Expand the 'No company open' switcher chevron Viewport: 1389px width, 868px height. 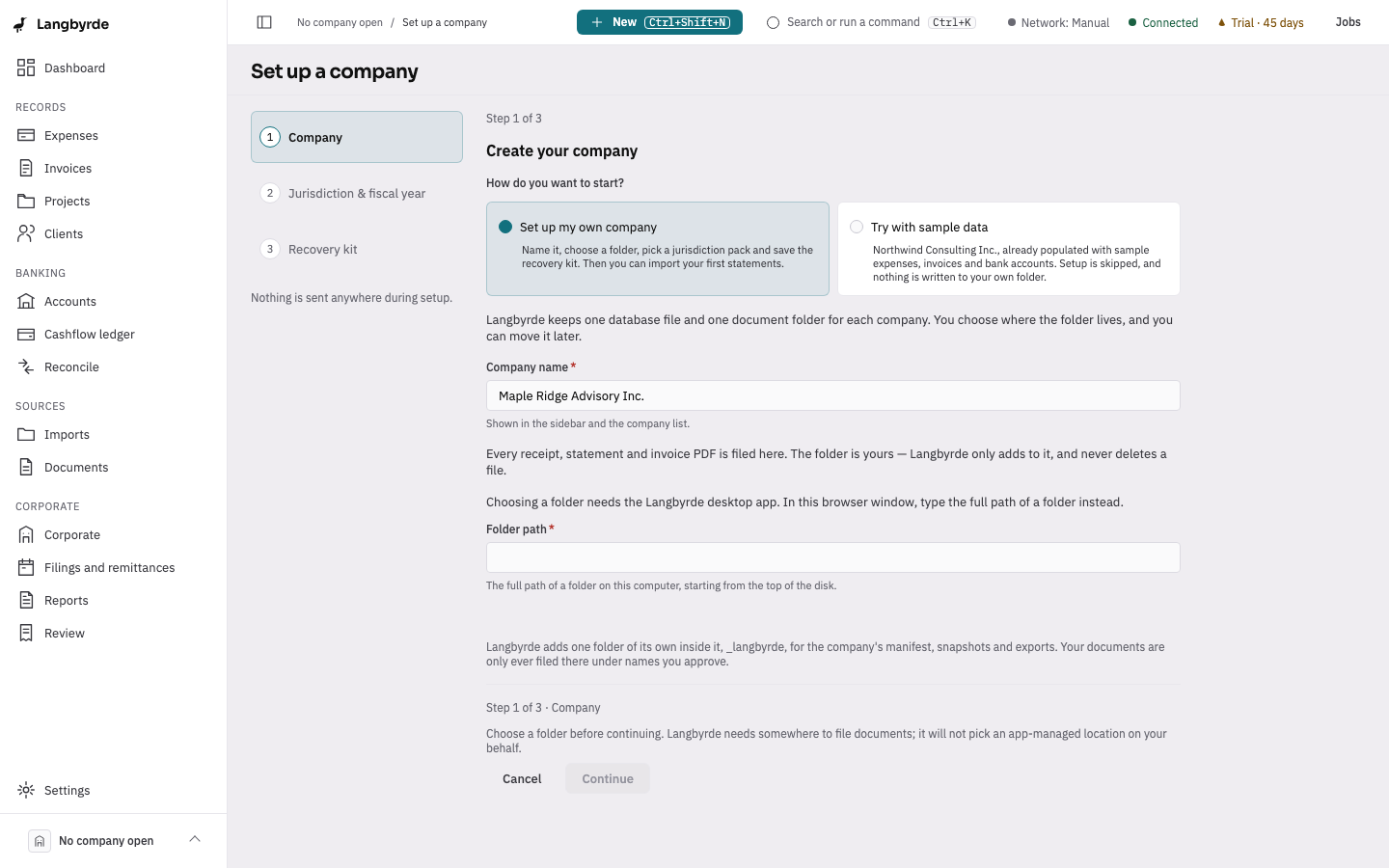[195, 839]
